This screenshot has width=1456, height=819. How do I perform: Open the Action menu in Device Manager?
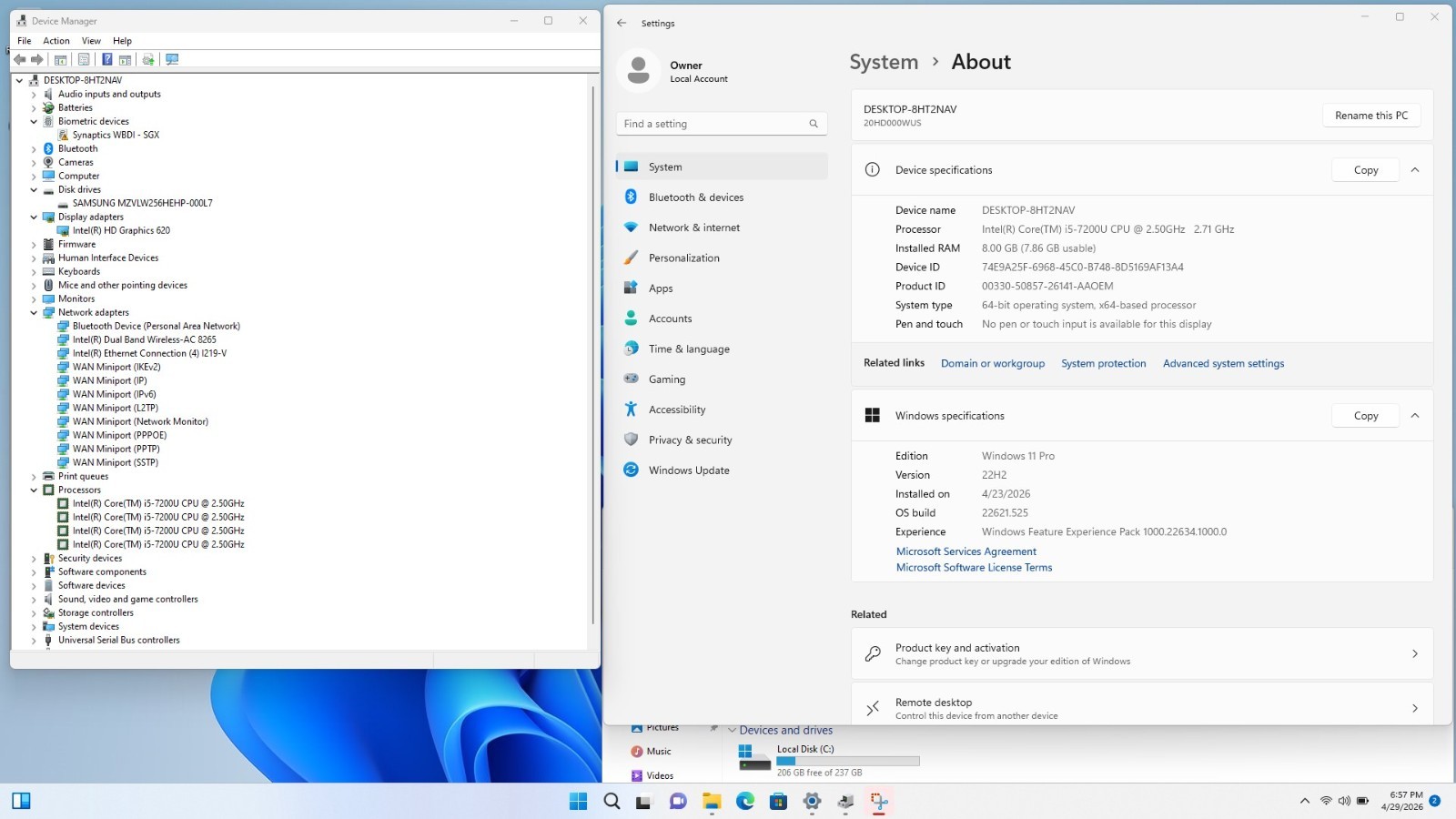coord(56,41)
